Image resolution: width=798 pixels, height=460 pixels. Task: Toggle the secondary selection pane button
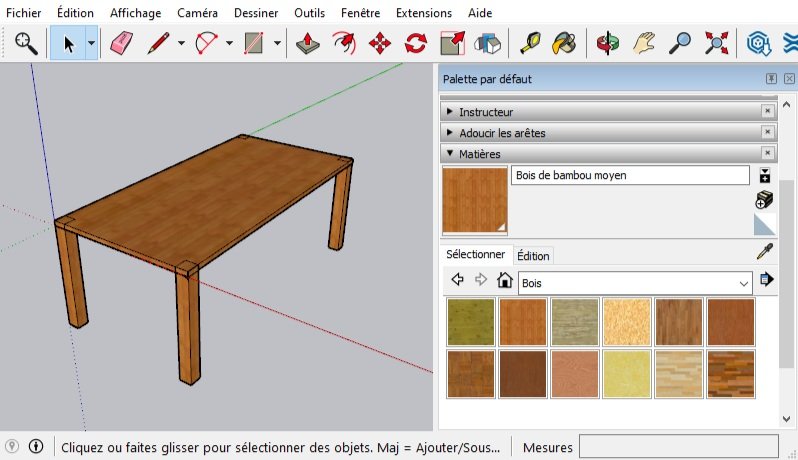tap(764, 175)
